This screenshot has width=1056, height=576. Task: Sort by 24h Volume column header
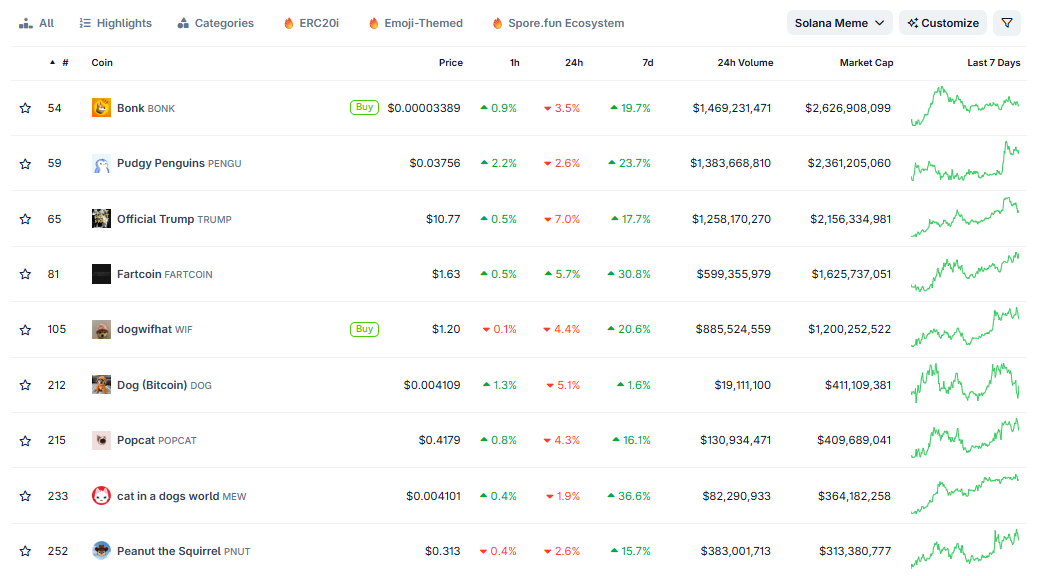point(745,63)
